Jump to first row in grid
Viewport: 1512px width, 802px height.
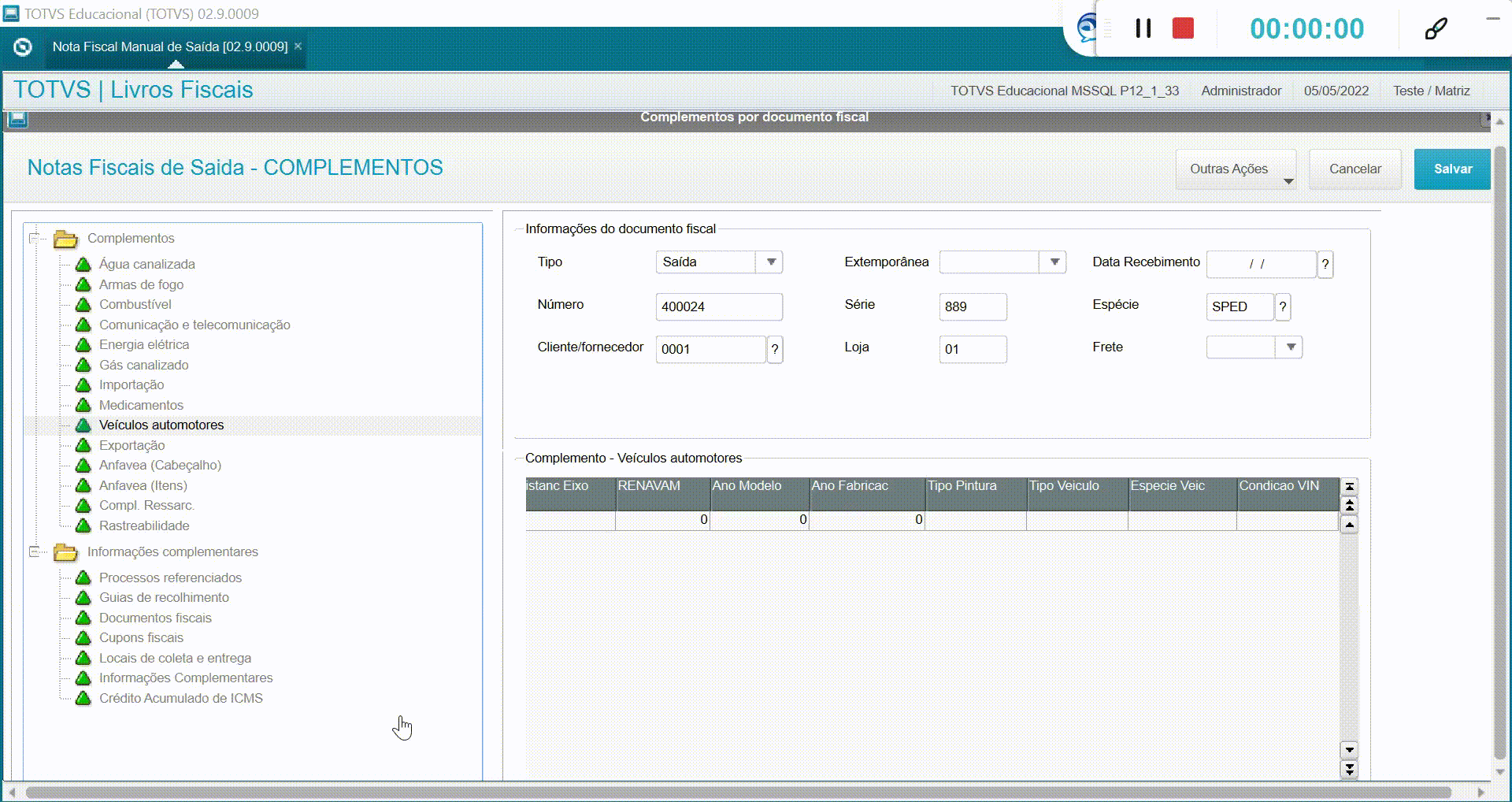1350,487
